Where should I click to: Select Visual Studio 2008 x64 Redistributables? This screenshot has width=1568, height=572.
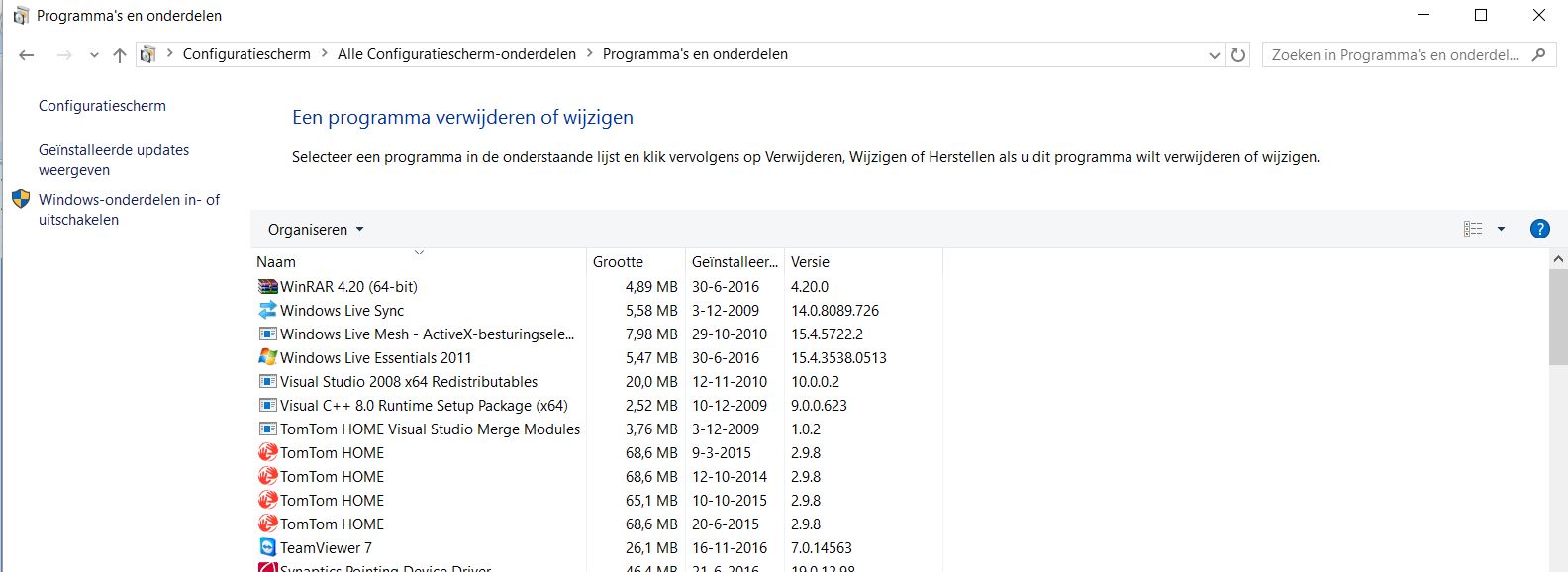pyautogui.click(x=598, y=382)
